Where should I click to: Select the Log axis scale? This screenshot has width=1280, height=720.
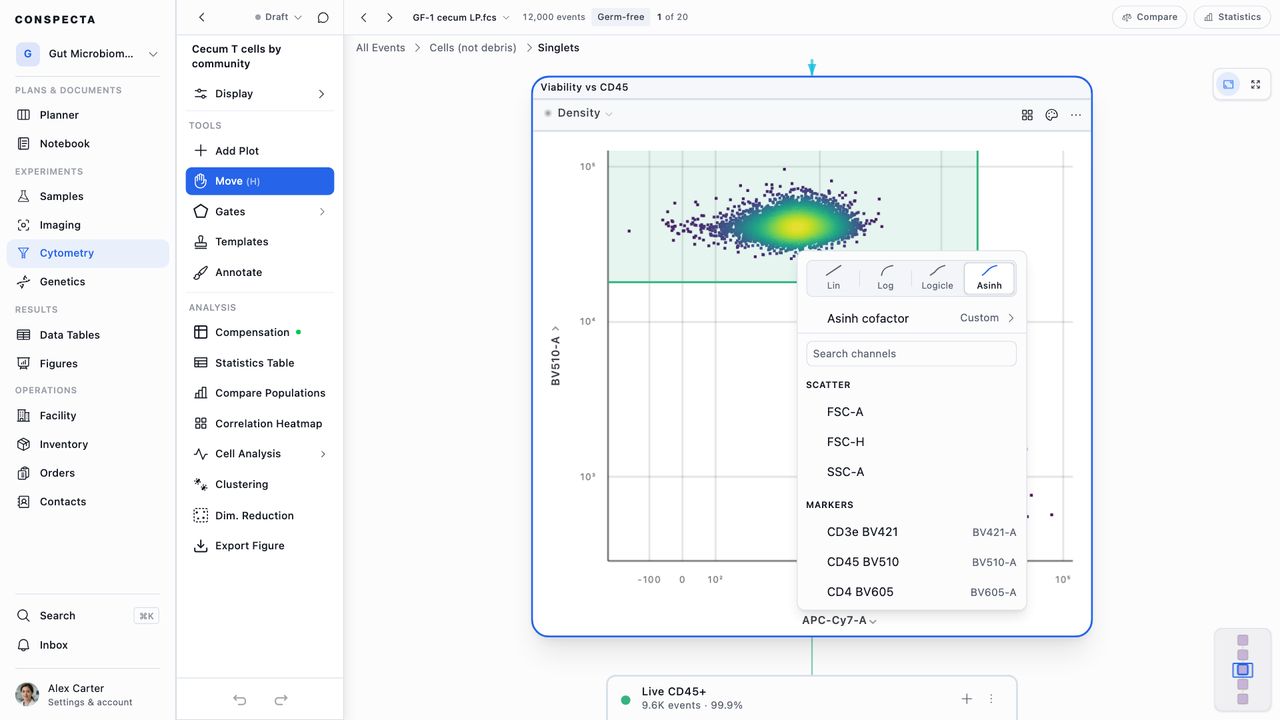pos(886,278)
